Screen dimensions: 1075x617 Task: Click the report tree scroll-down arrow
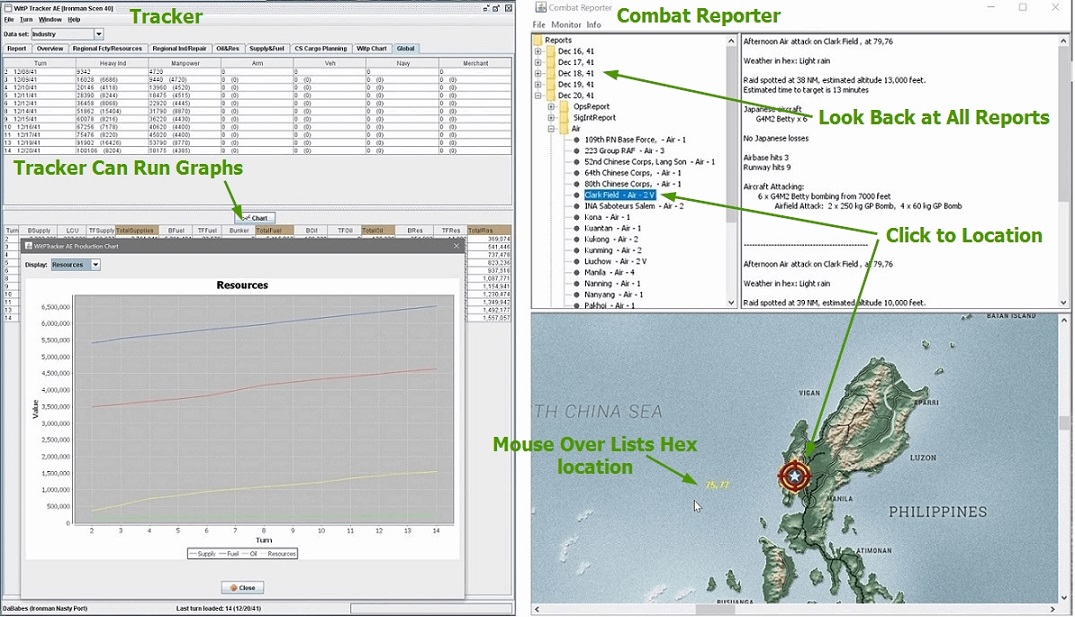pyautogui.click(x=731, y=302)
